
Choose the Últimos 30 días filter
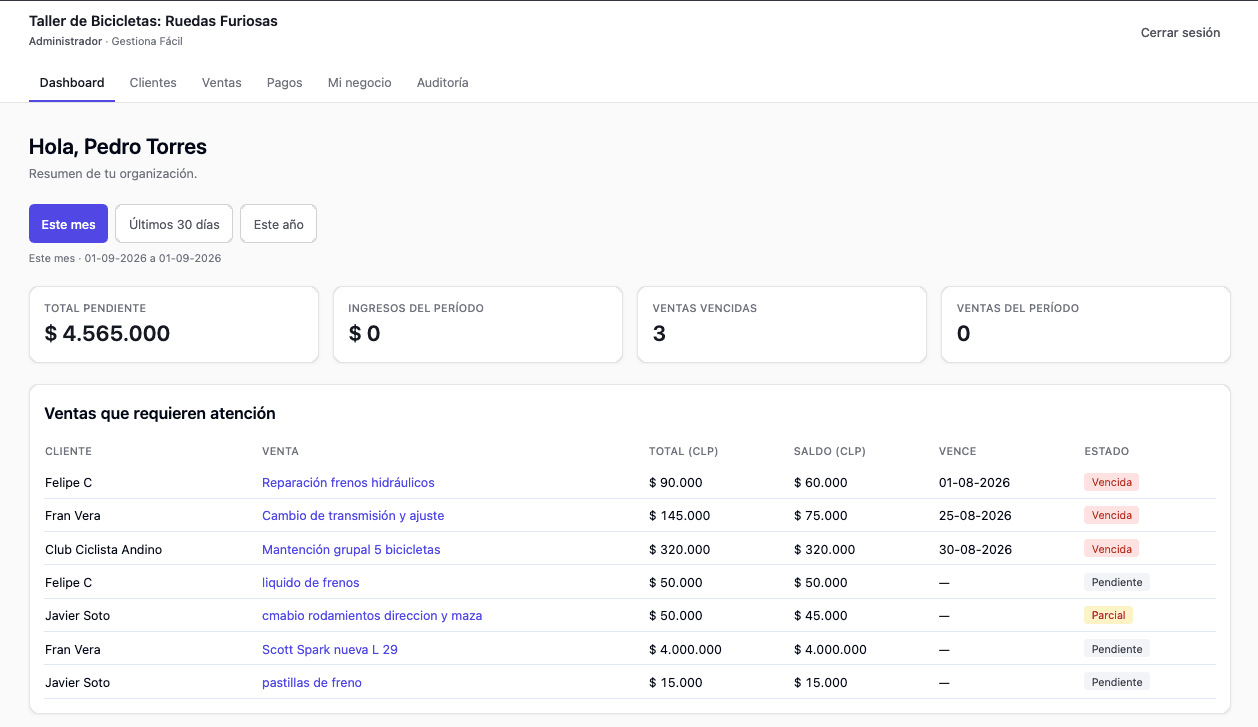coord(174,224)
